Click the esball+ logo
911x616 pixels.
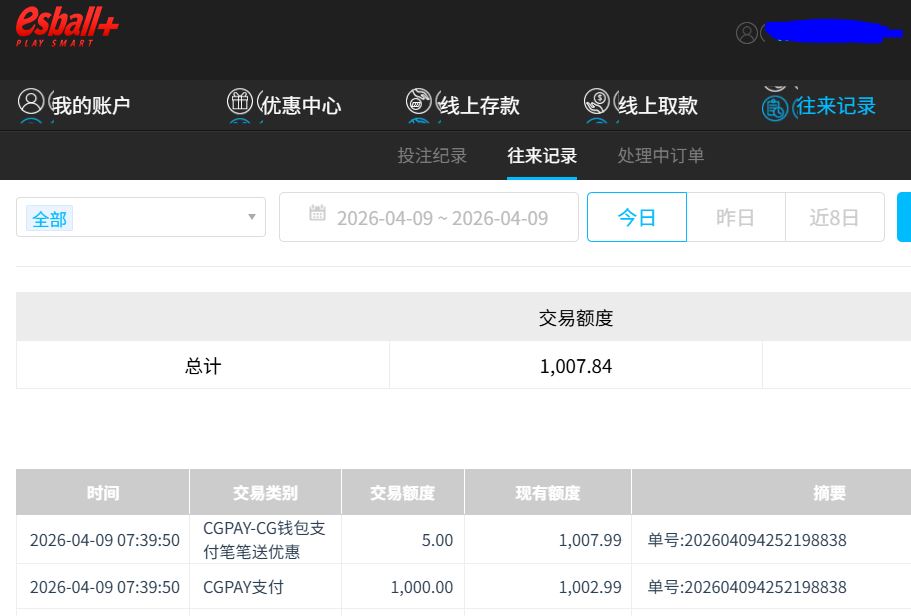tap(67, 28)
